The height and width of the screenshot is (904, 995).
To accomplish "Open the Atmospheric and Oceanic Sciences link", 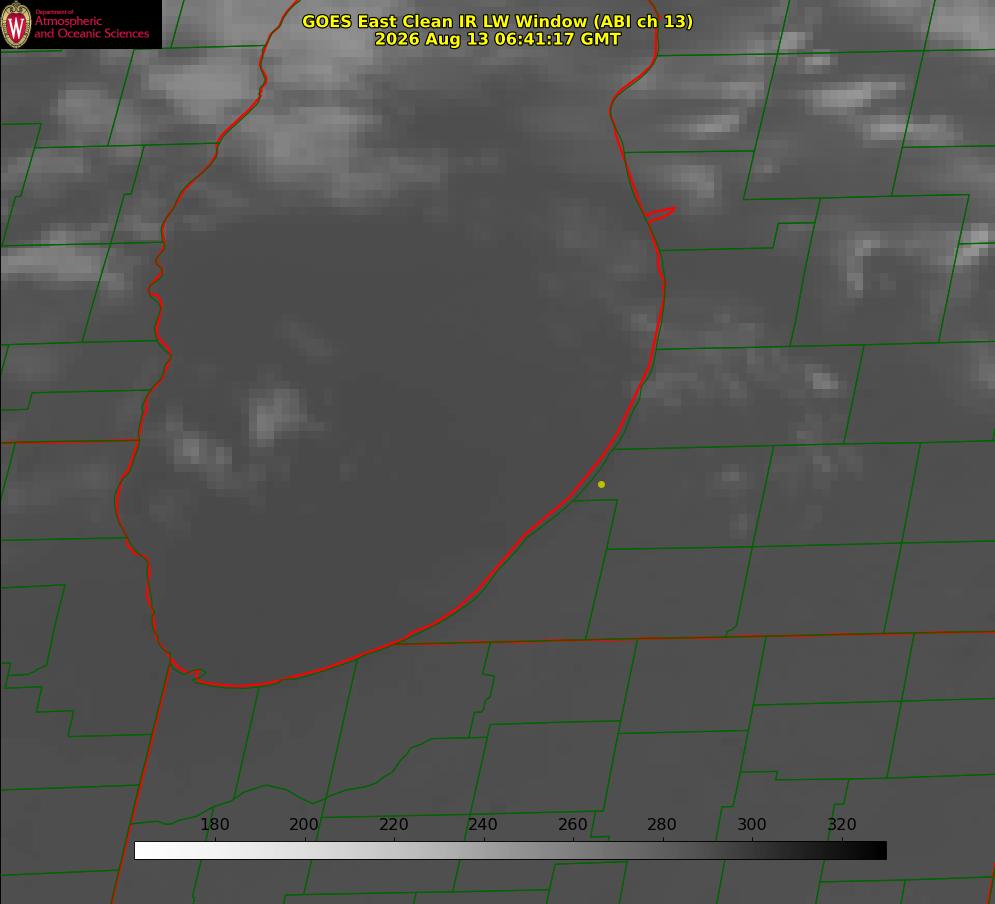I will click(91, 27).
